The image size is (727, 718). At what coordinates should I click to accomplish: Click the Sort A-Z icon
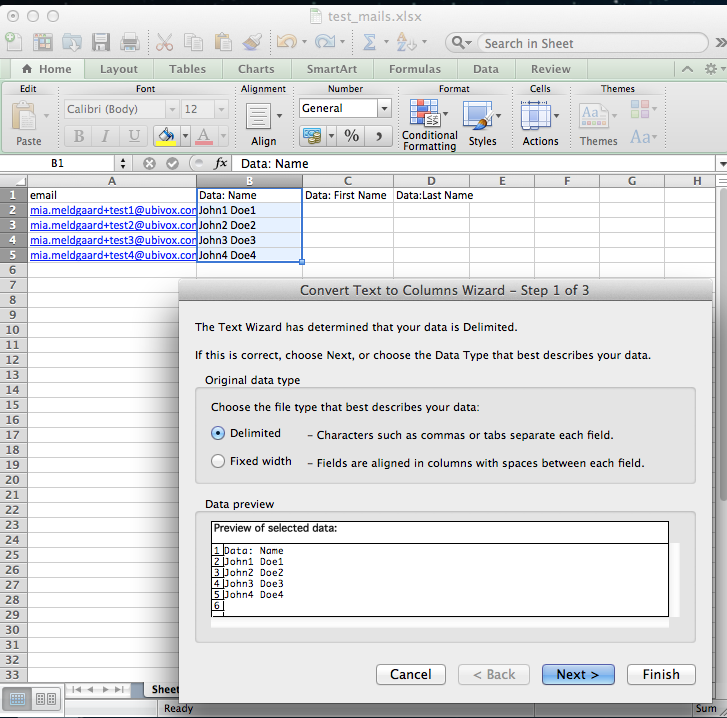tap(406, 42)
